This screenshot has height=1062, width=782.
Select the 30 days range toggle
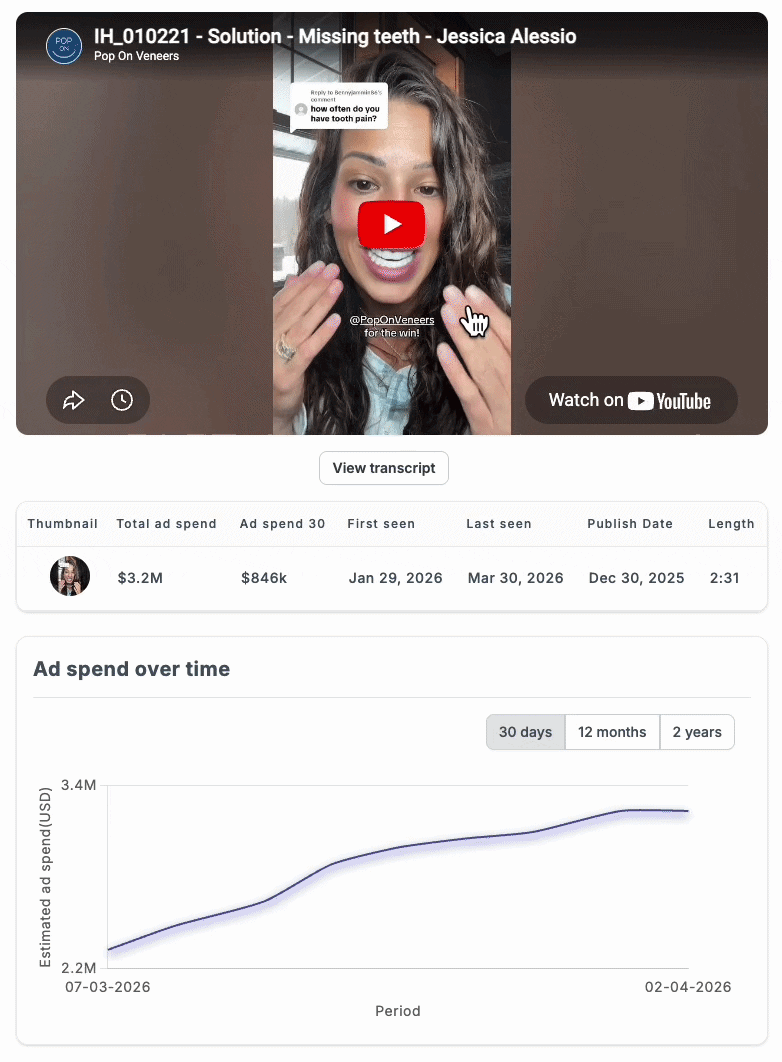click(x=525, y=732)
